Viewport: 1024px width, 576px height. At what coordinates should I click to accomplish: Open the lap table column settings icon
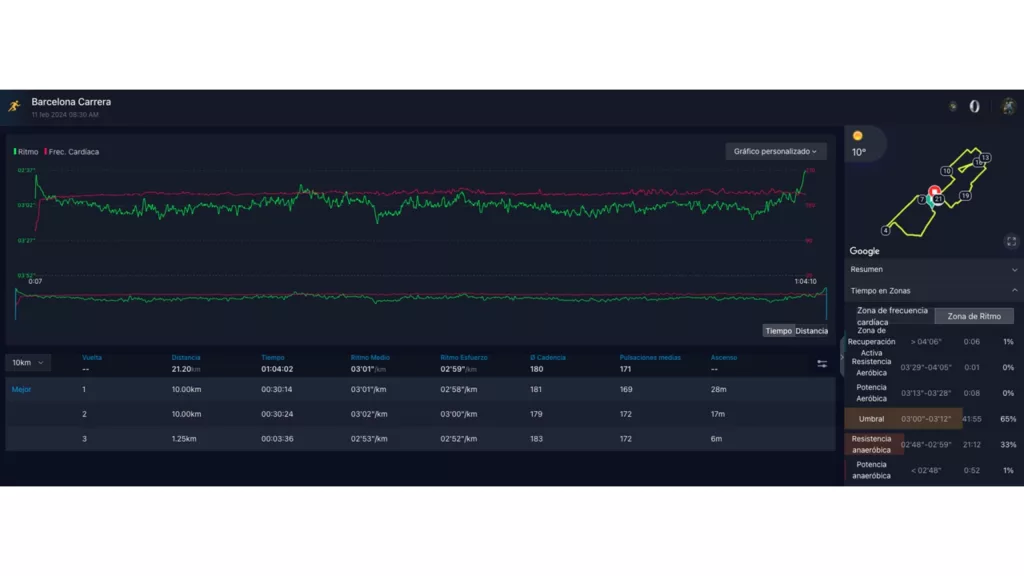coord(822,363)
